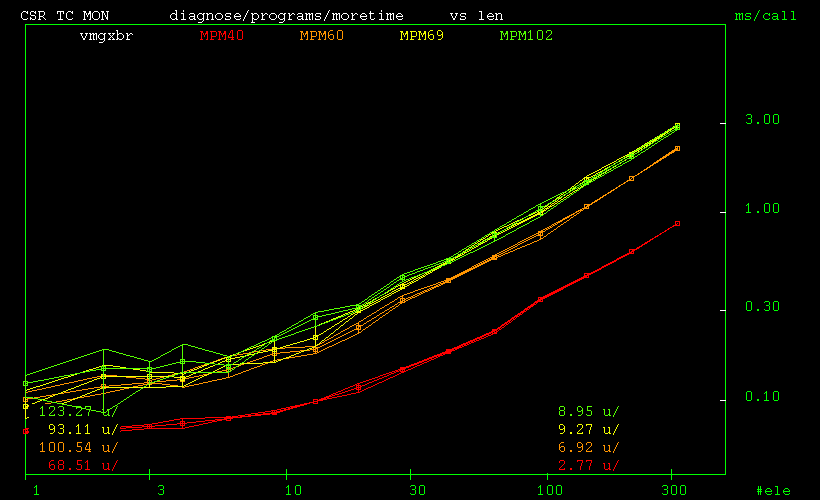Click the orange '100.54 u/' value
Viewport: 820px width, 500px height.
[x=78, y=447]
